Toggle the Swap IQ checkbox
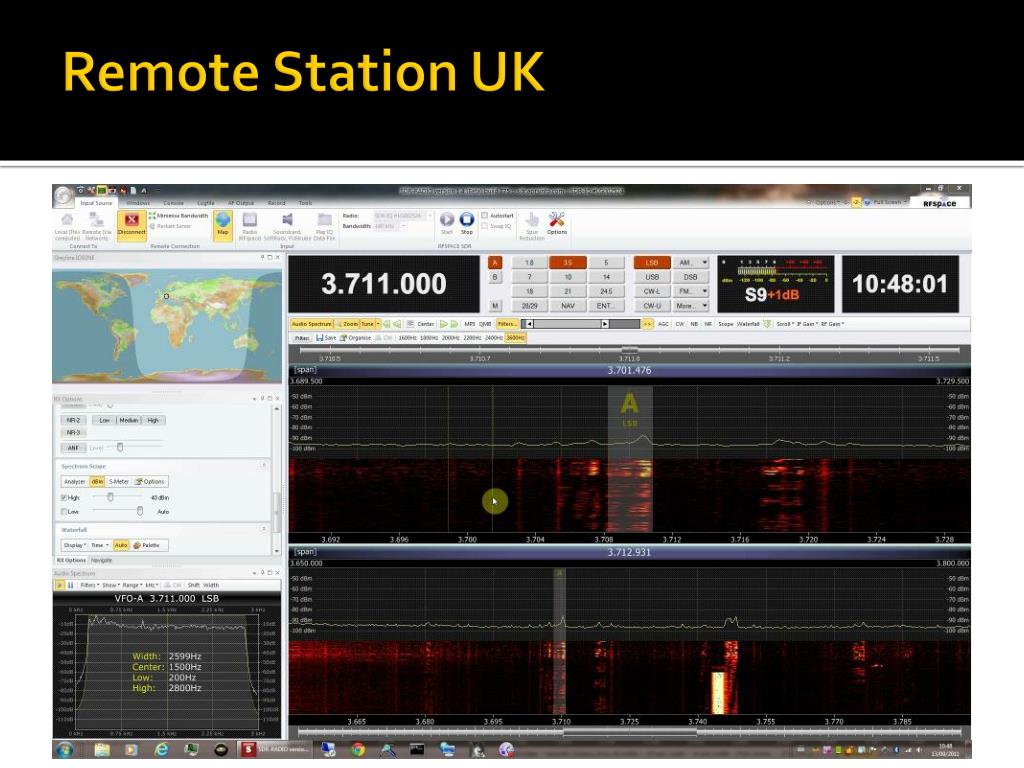Screen dimensions: 1024x768 coord(485,226)
